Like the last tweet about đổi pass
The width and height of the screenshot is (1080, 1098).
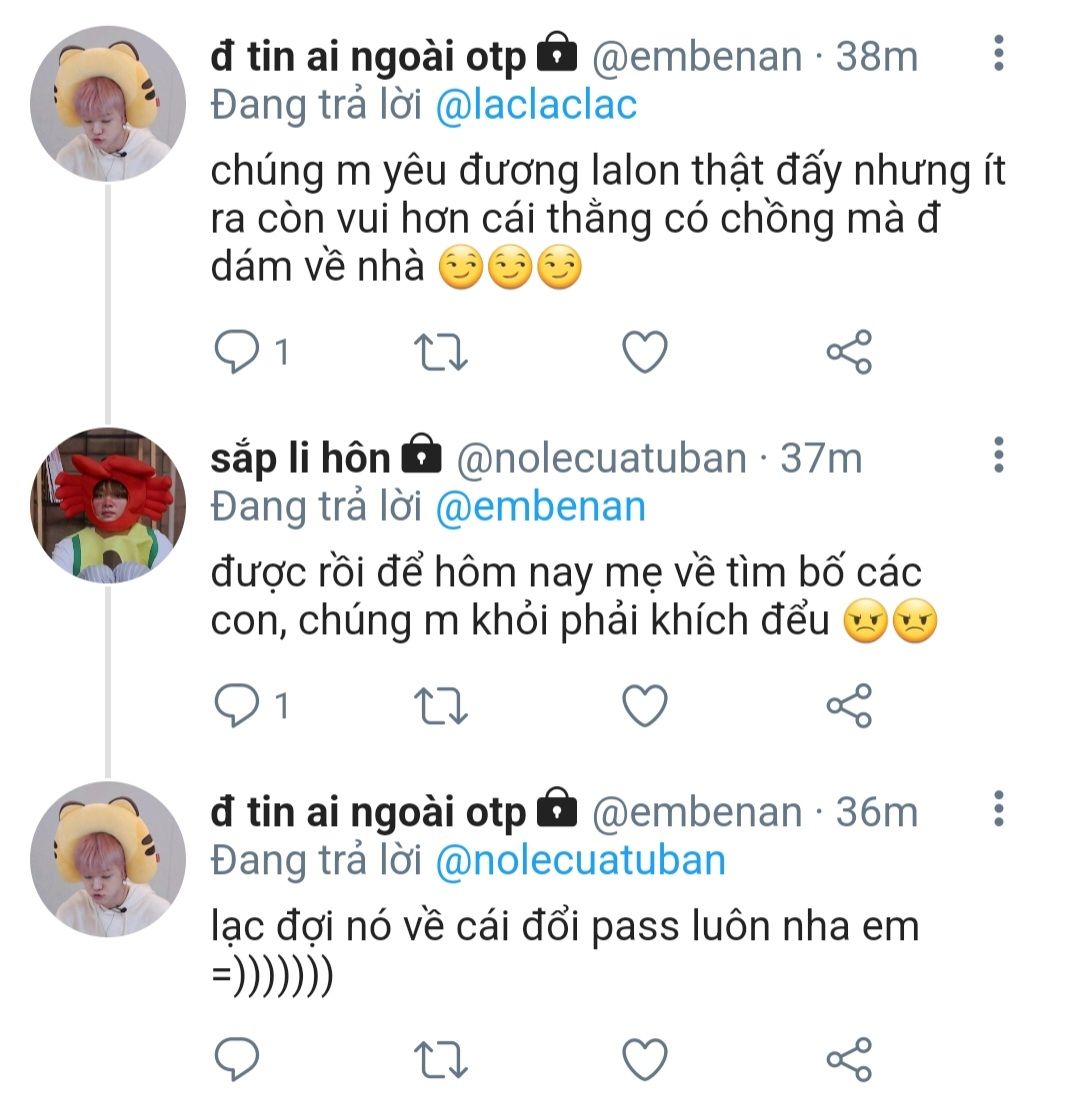[644, 1060]
